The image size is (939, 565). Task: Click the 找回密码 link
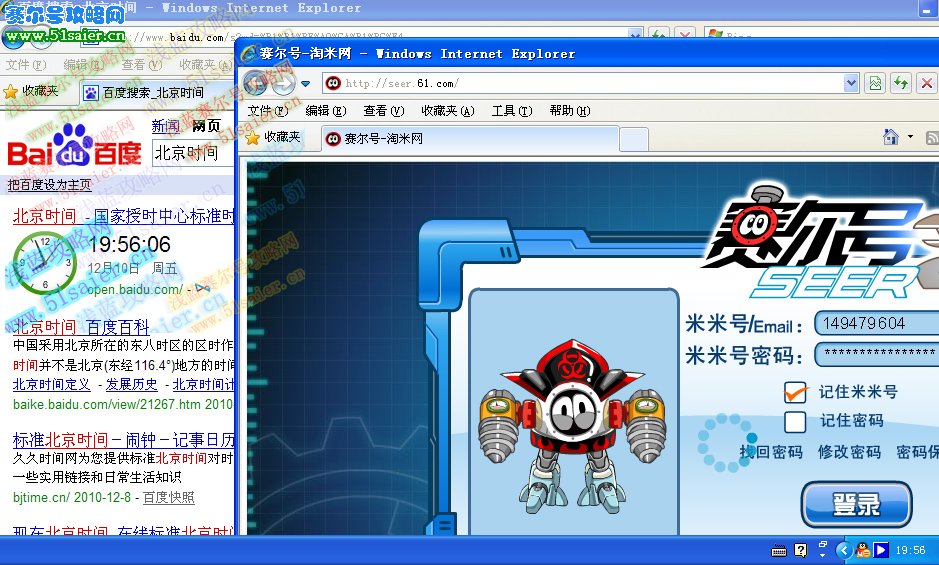point(771,452)
